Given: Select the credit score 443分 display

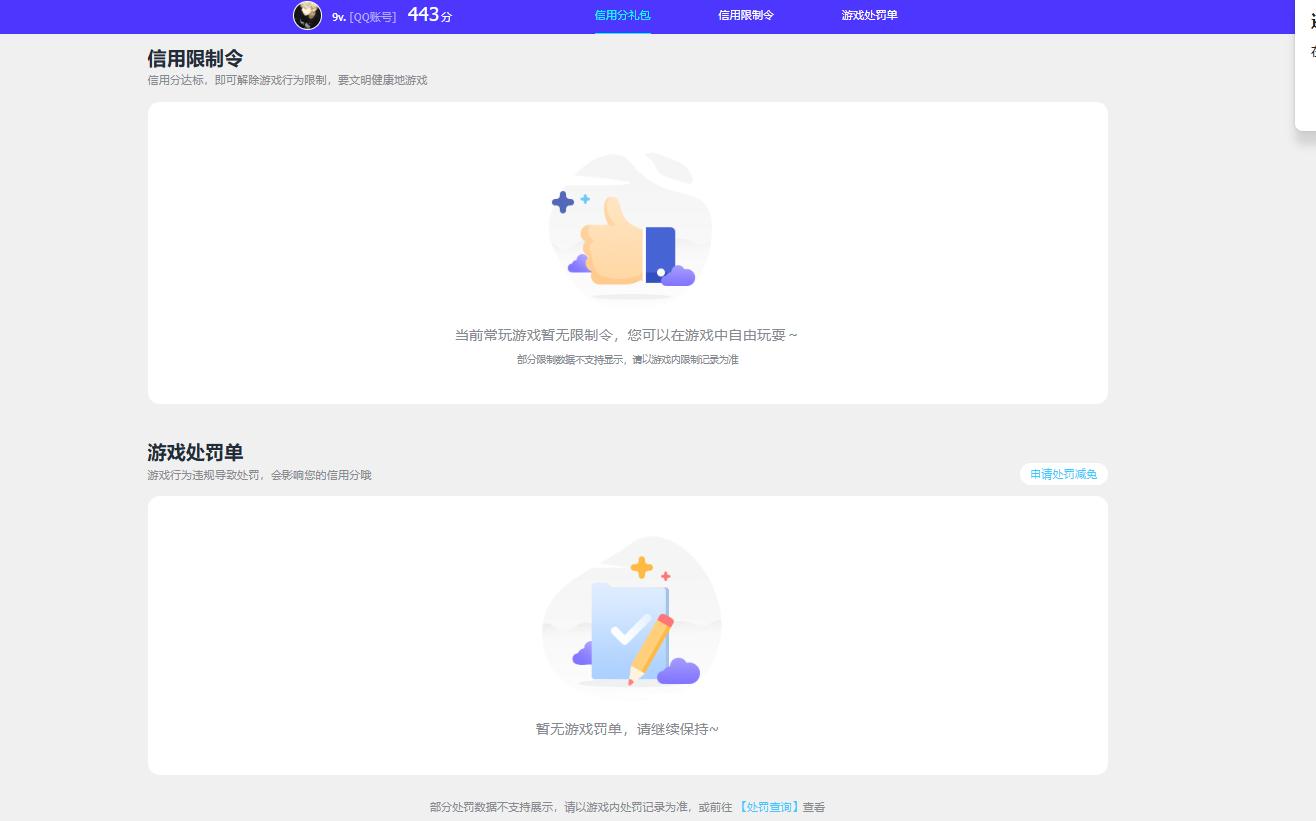Looking at the screenshot, I should click(430, 16).
